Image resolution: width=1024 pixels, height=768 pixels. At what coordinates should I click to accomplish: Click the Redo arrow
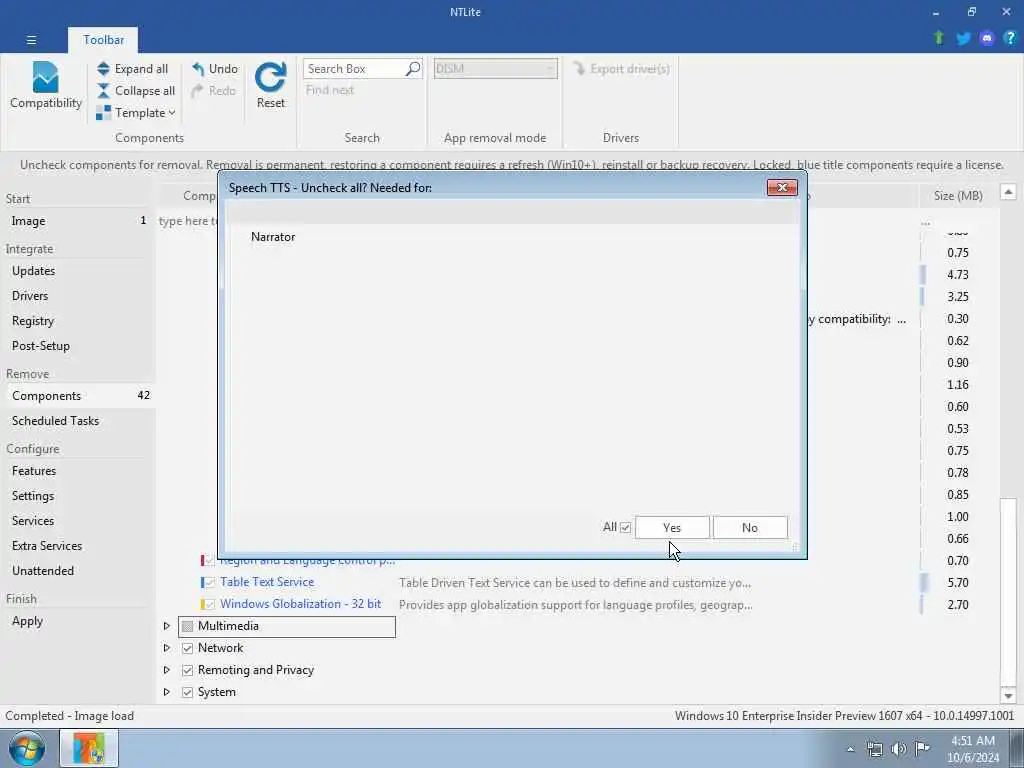click(198, 91)
